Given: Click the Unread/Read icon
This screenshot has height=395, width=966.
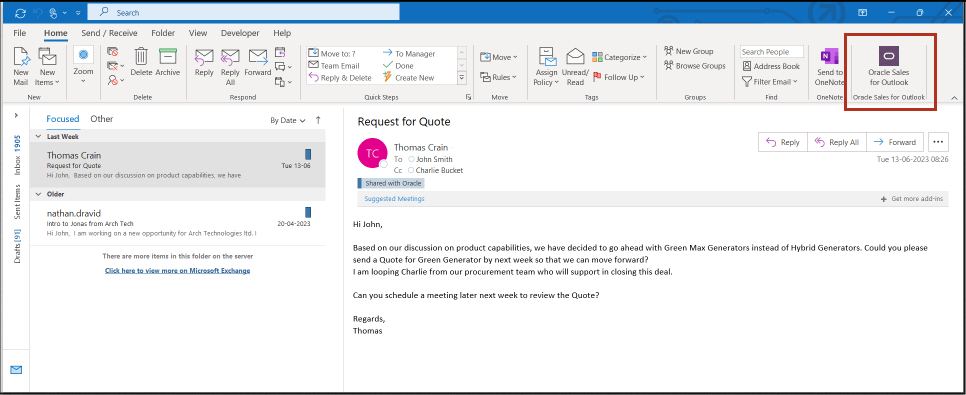Looking at the screenshot, I should pyautogui.click(x=575, y=67).
